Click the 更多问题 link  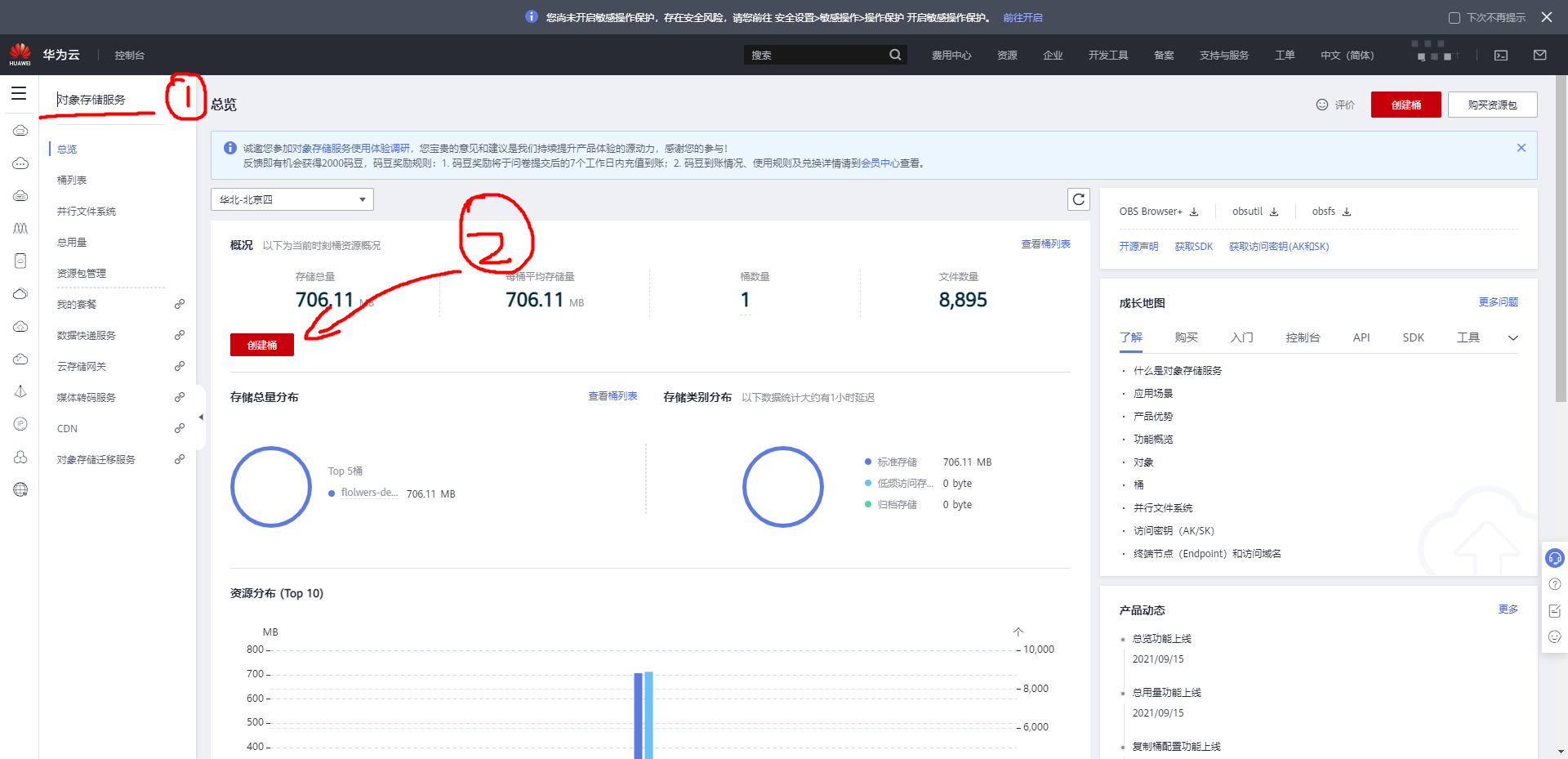click(x=1499, y=302)
